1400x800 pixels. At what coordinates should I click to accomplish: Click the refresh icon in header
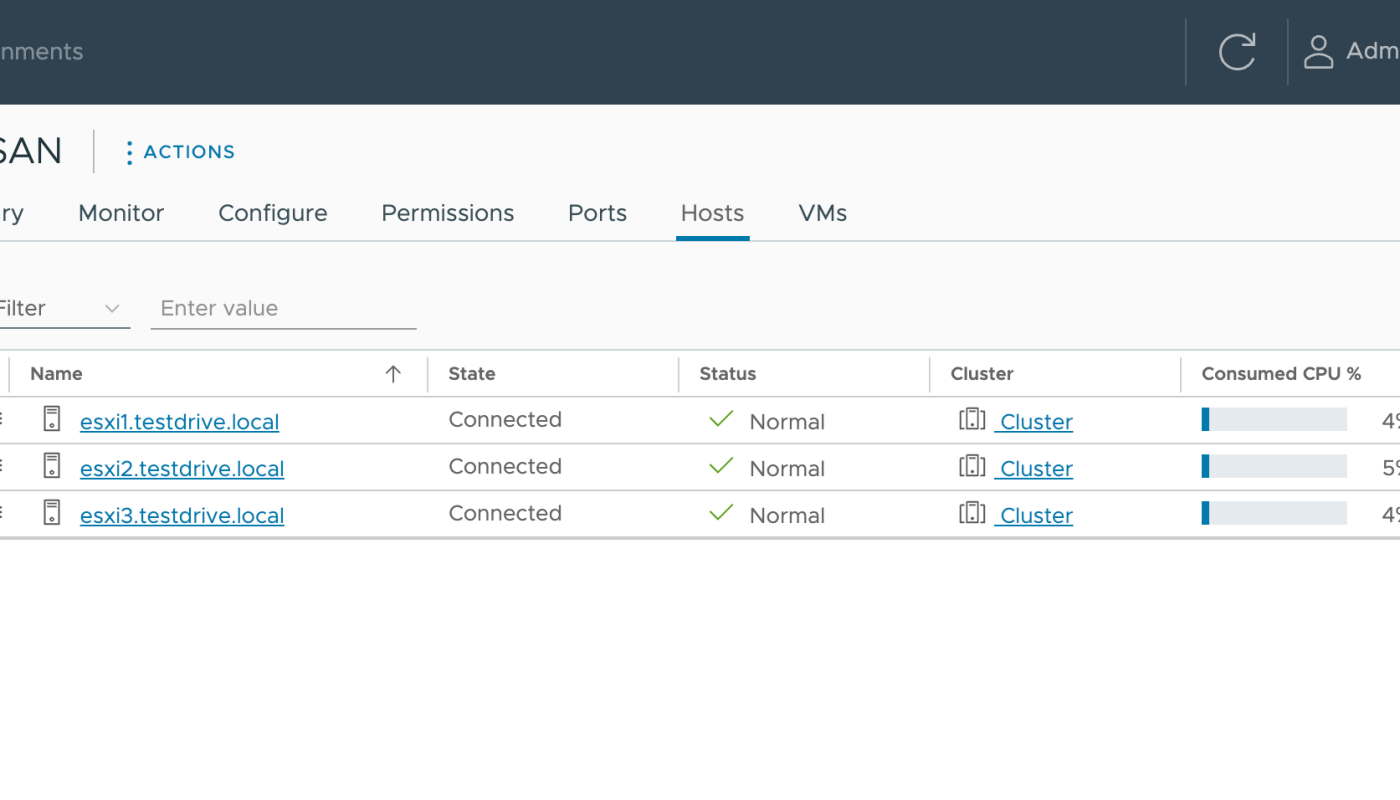(1236, 52)
